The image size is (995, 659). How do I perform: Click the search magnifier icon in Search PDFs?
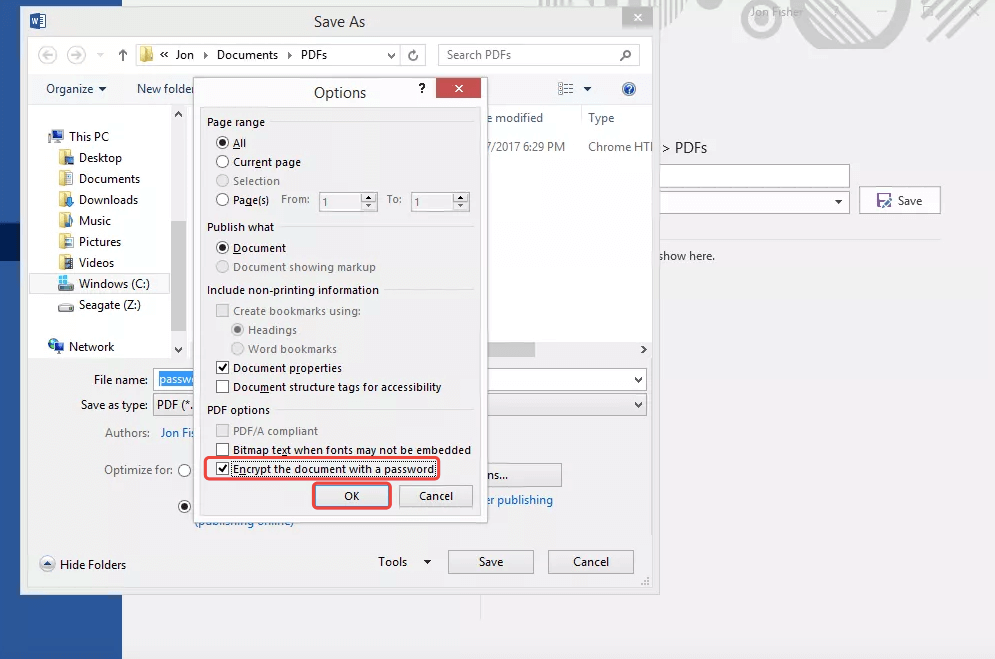pyautogui.click(x=636, y=55)
